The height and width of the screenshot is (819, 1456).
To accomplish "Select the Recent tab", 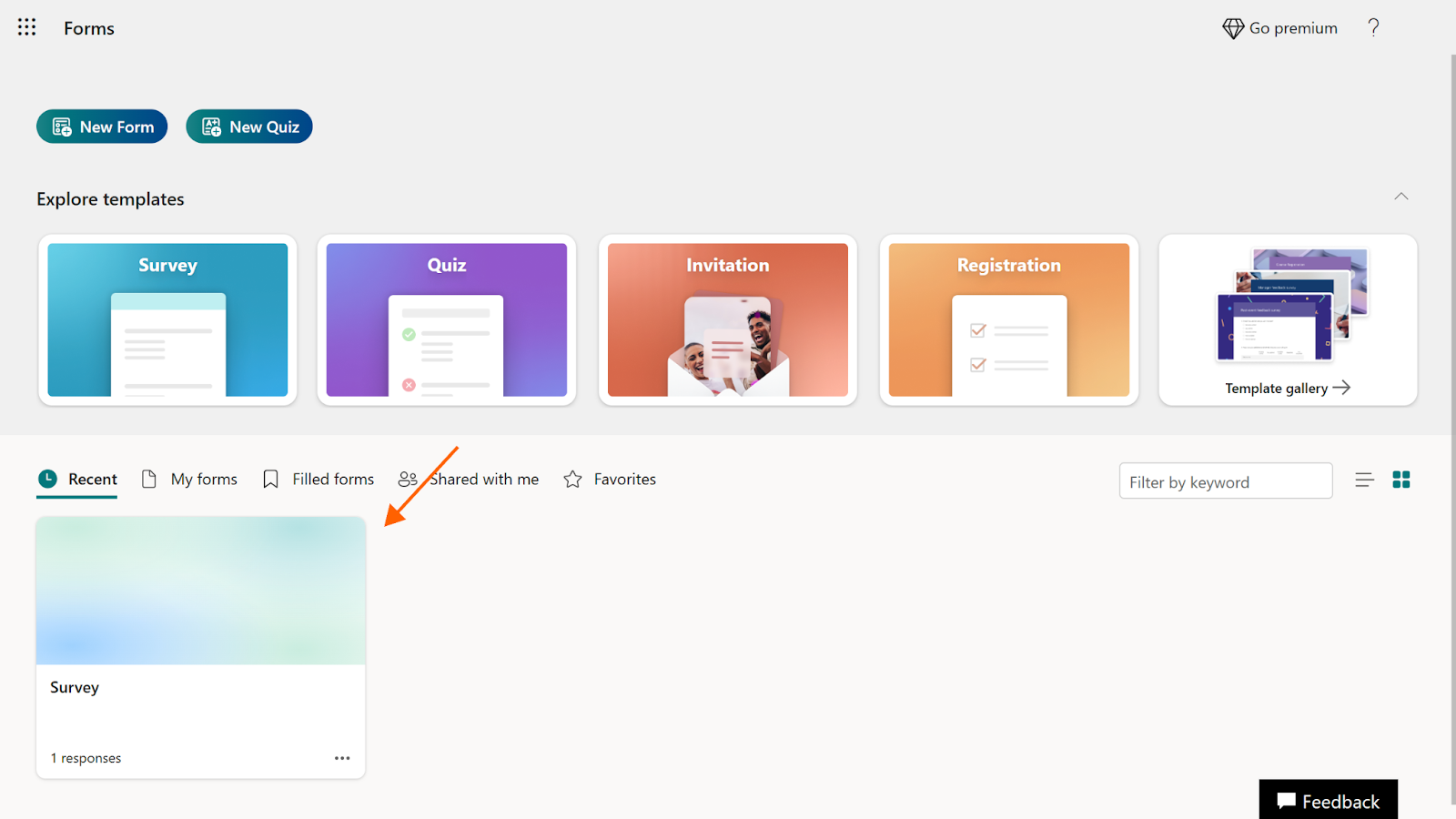I will coord(77,480).
